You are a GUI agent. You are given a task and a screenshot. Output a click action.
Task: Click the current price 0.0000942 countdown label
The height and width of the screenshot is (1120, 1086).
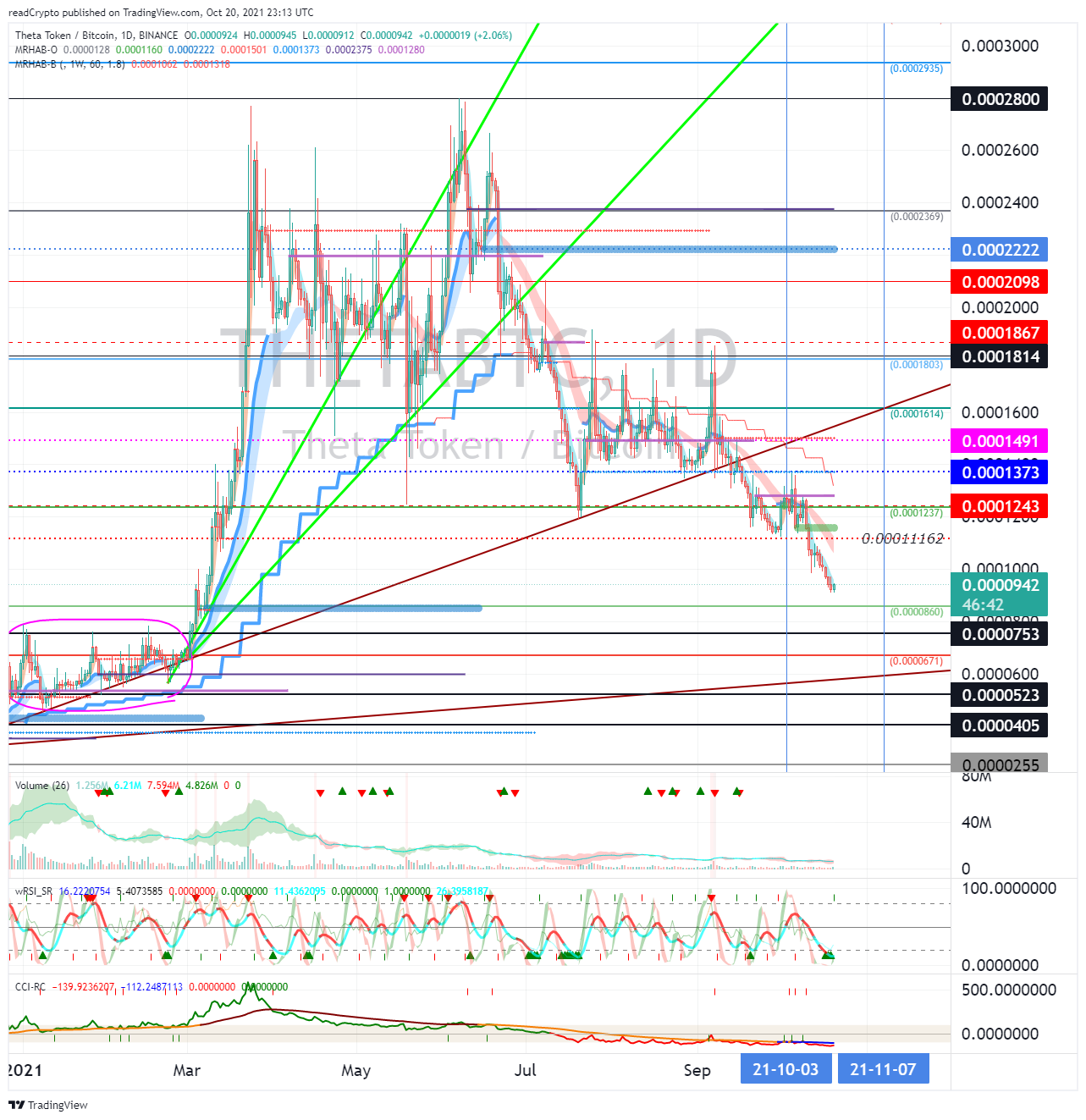pos(1000,594)
